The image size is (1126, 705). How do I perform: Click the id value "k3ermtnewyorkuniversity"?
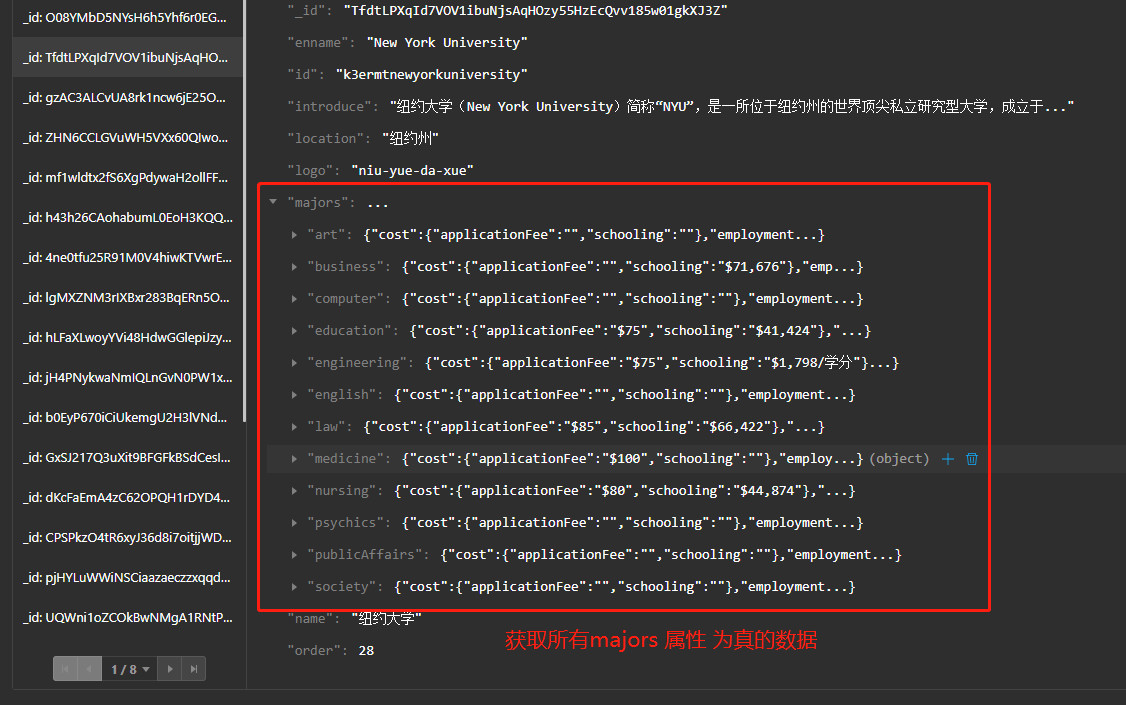(432, 75)
